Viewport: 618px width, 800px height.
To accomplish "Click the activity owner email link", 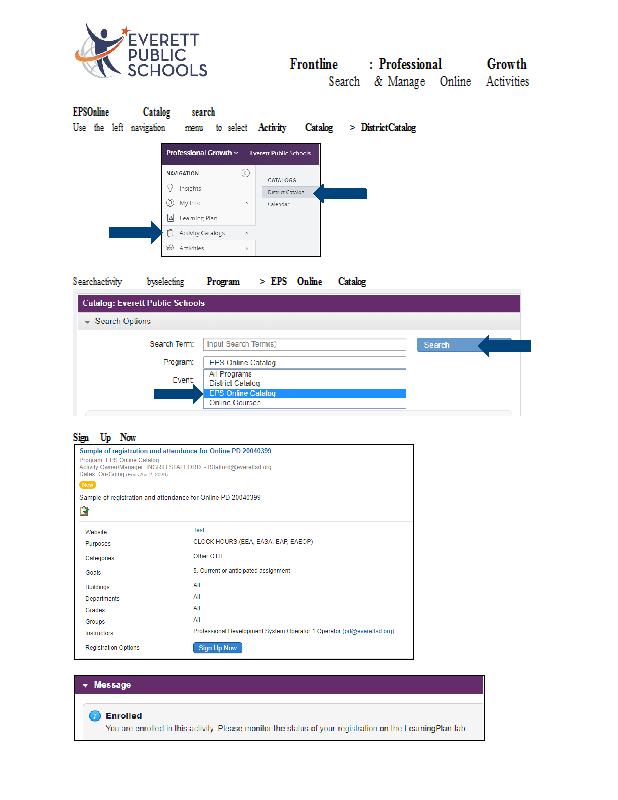I will pyautogui.click(x=239, y=467).
